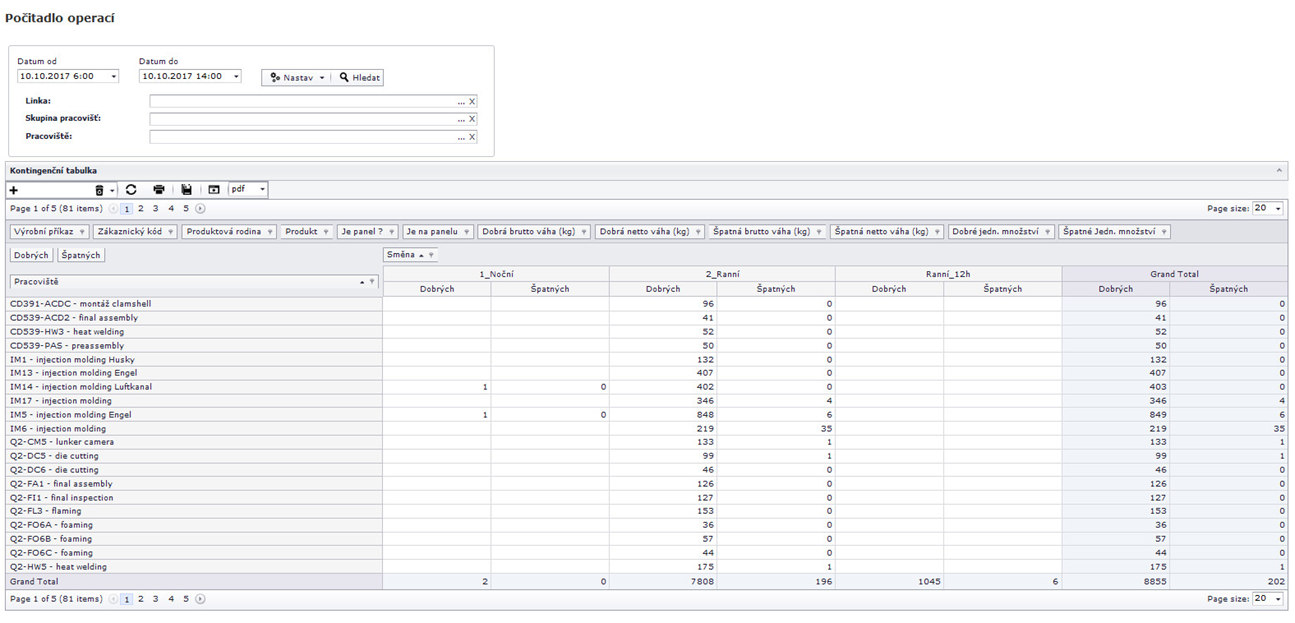This screenshot has height=623, width=1295.
Task: Go to next page using top arrow
Action: point(200,209)
